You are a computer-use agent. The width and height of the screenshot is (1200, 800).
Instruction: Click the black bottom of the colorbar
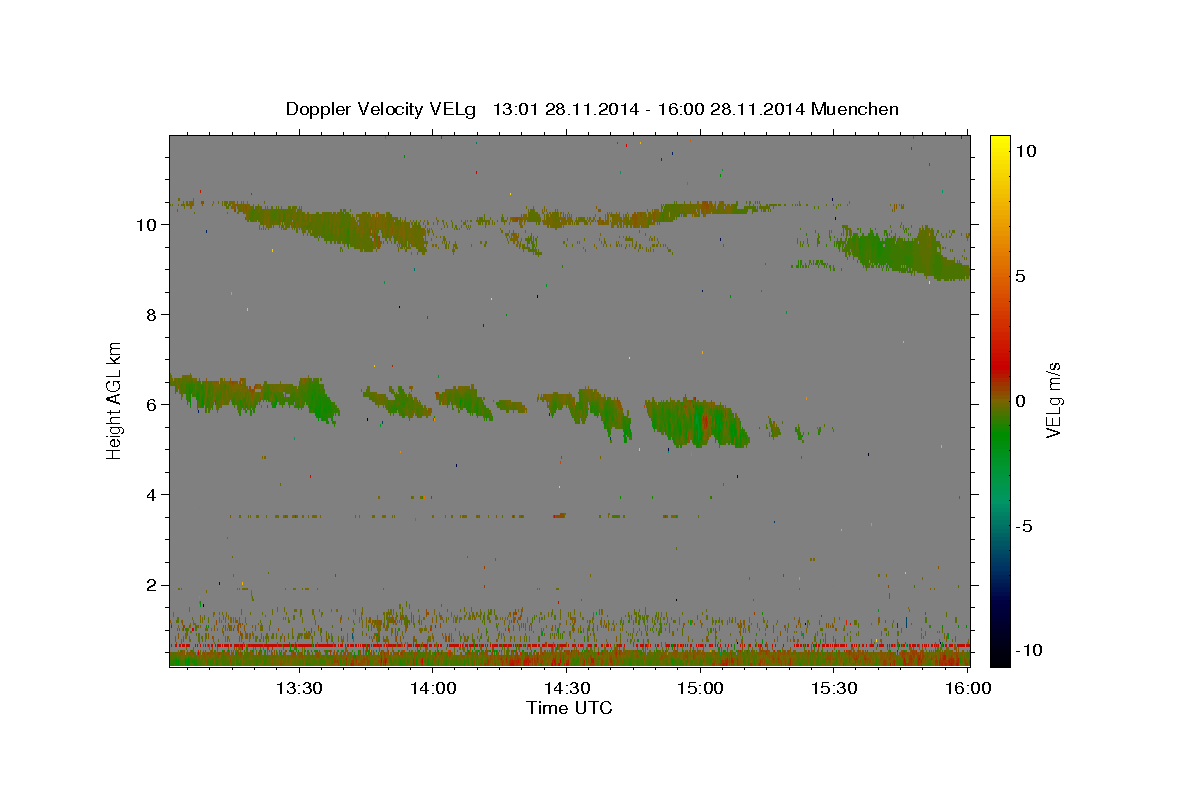[x=1000, y=655]
